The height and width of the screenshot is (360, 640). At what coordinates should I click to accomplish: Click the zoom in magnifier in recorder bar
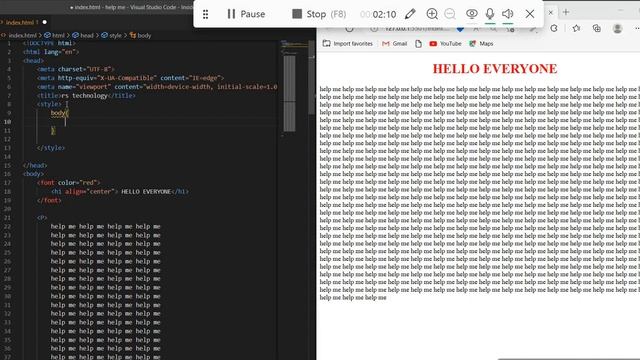point(431,14)
